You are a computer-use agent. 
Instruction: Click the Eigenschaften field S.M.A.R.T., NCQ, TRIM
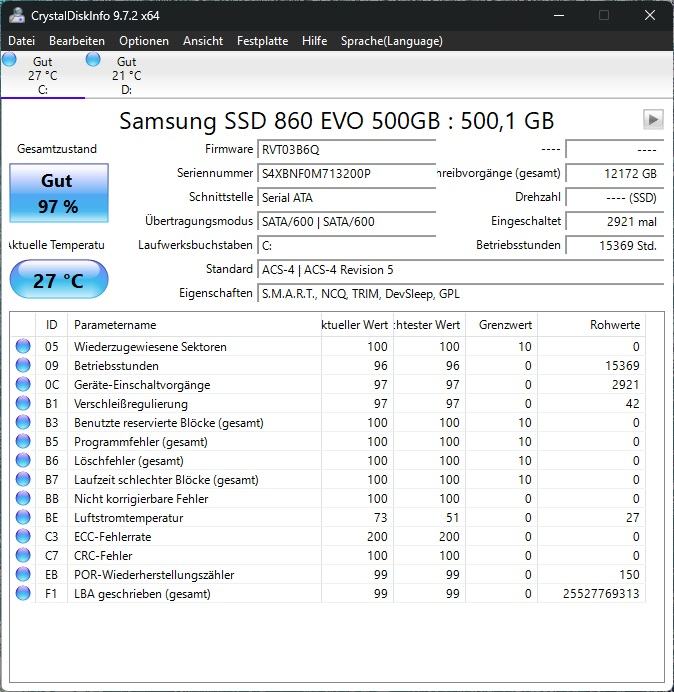tap(460, 293)
